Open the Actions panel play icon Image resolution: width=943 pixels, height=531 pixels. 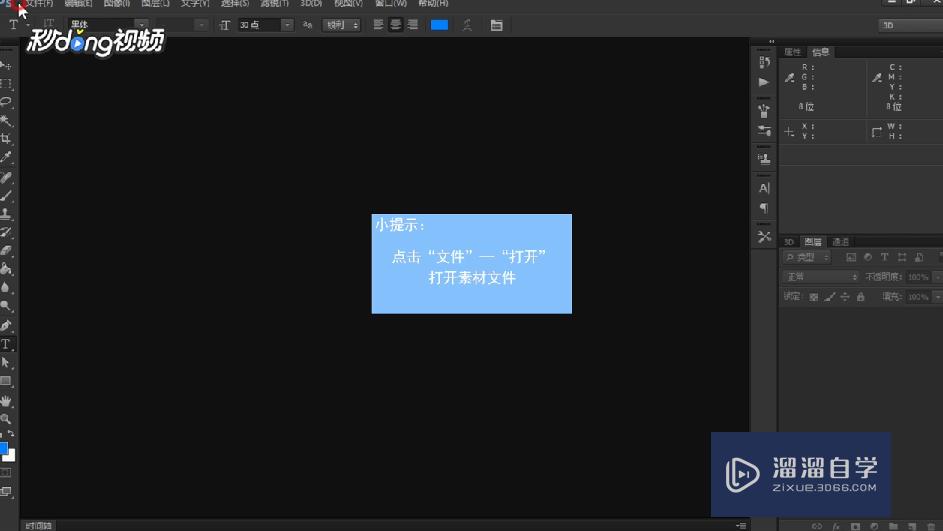764,82
